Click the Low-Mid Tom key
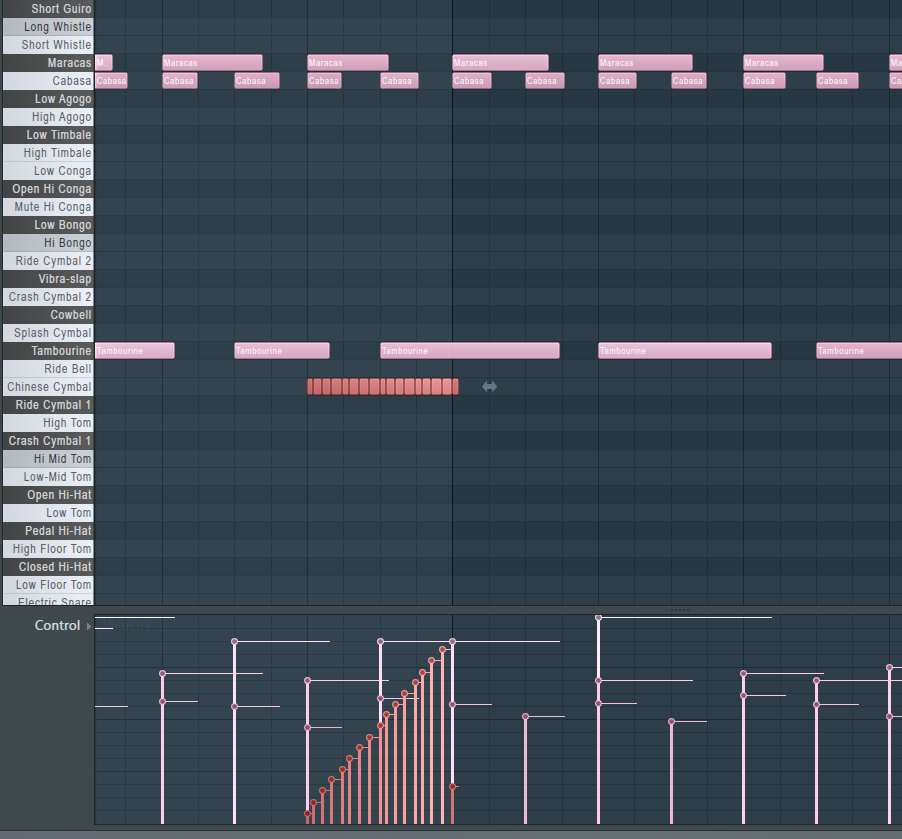Image resolution: width=902 pixels, height=839 pixels. [48, 476]
